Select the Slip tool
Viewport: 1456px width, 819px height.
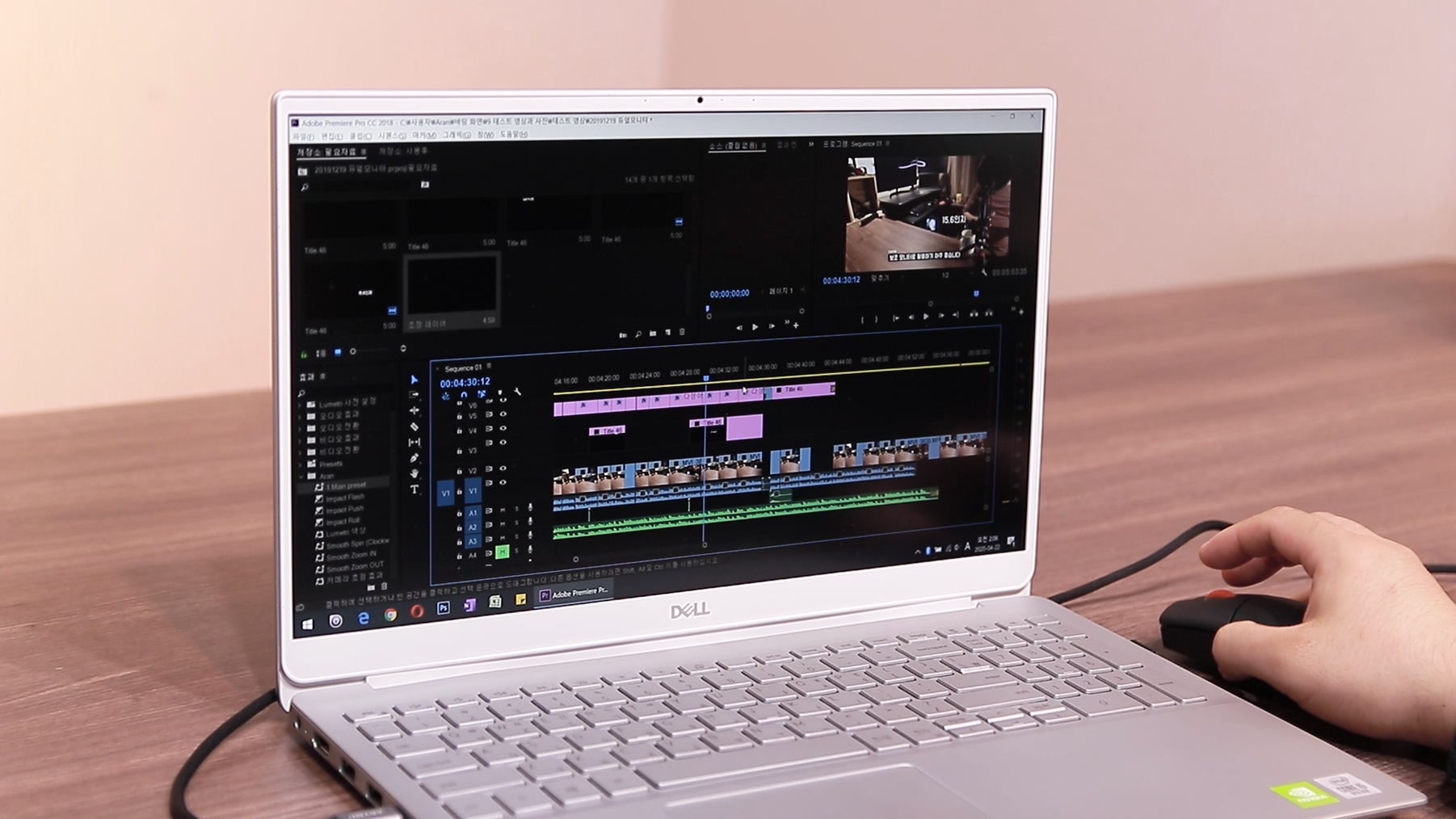coord(414,443)
